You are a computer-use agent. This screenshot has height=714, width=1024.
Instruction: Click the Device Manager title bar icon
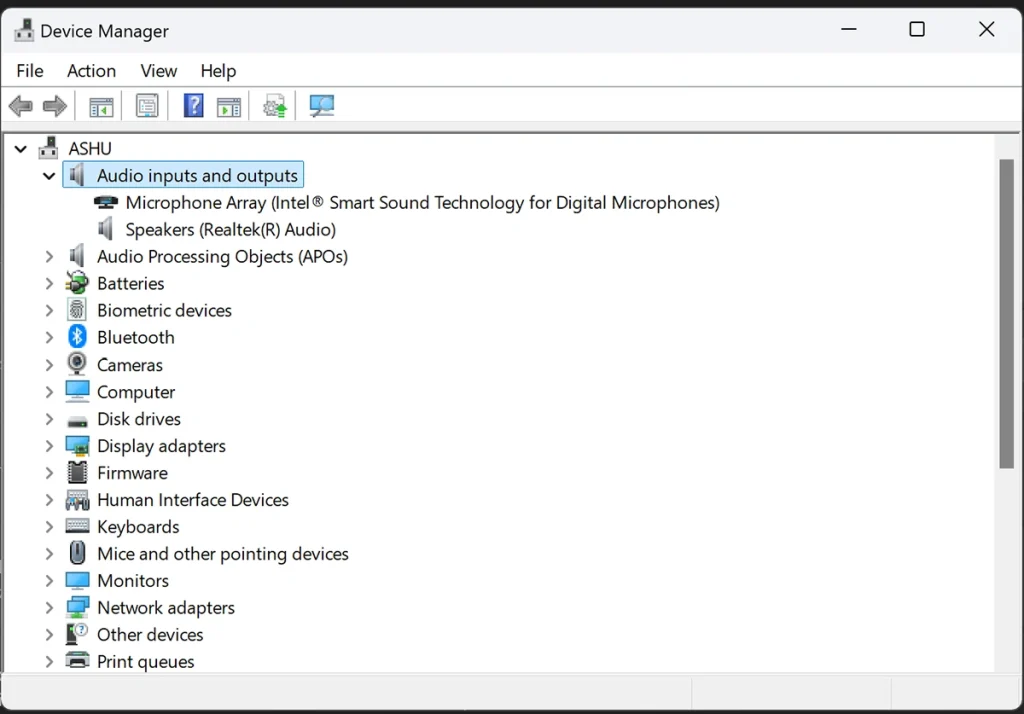click(x=24, y=30)
